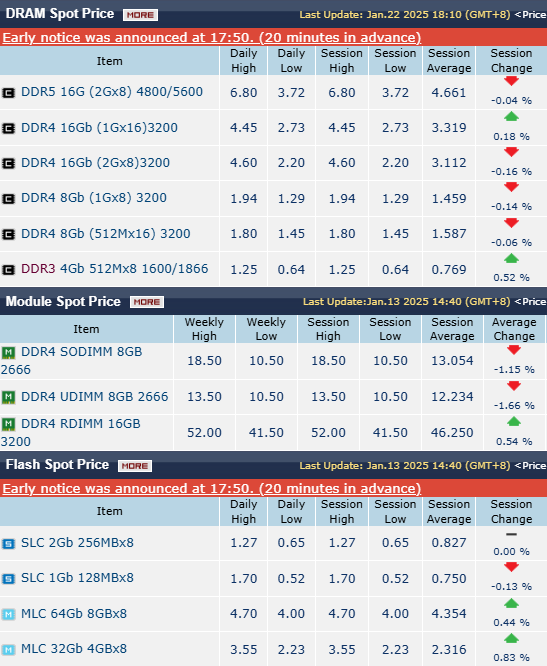Click the red down arrow for DDR4 16Gb (2Gx8)3200

click(x=511, y=151)
